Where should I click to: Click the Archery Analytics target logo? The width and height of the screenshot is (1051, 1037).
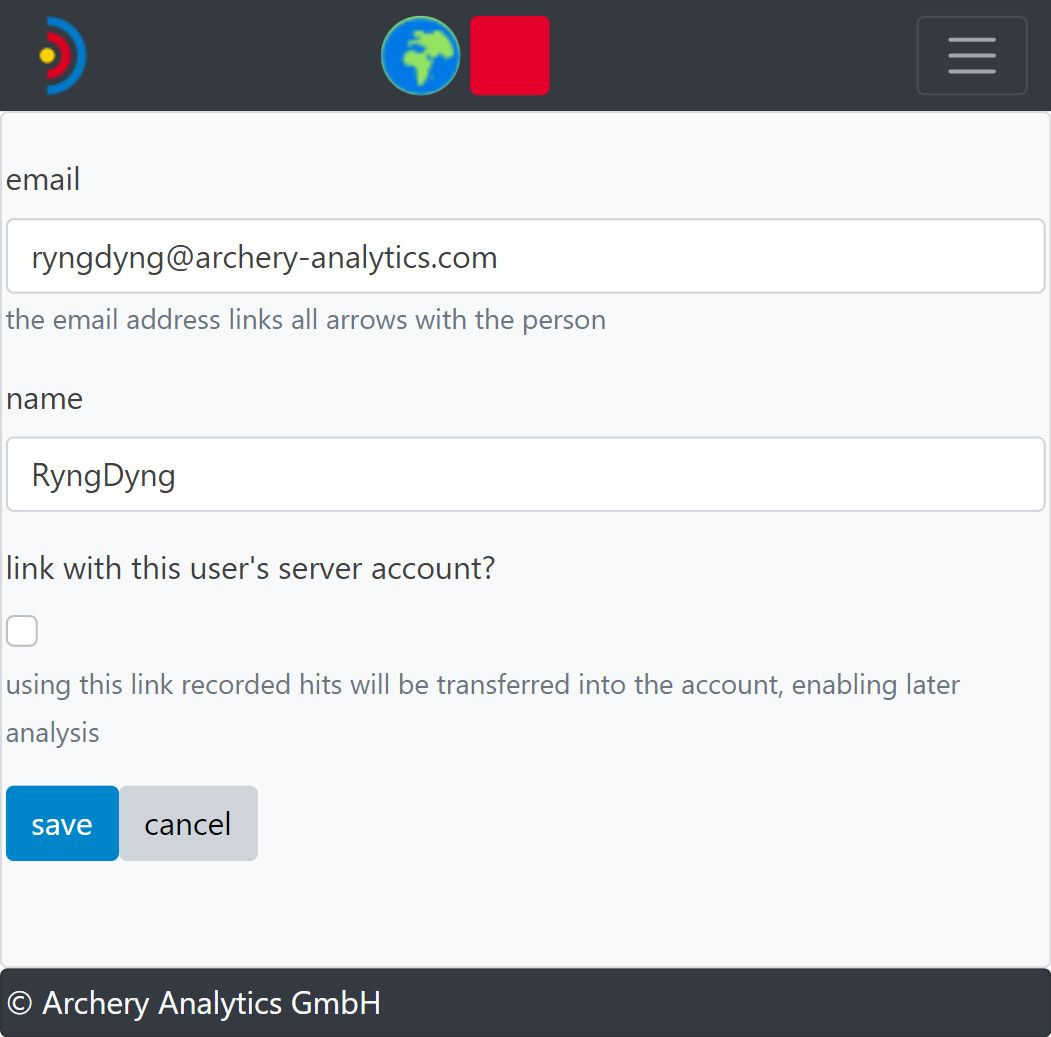[62, 56]
